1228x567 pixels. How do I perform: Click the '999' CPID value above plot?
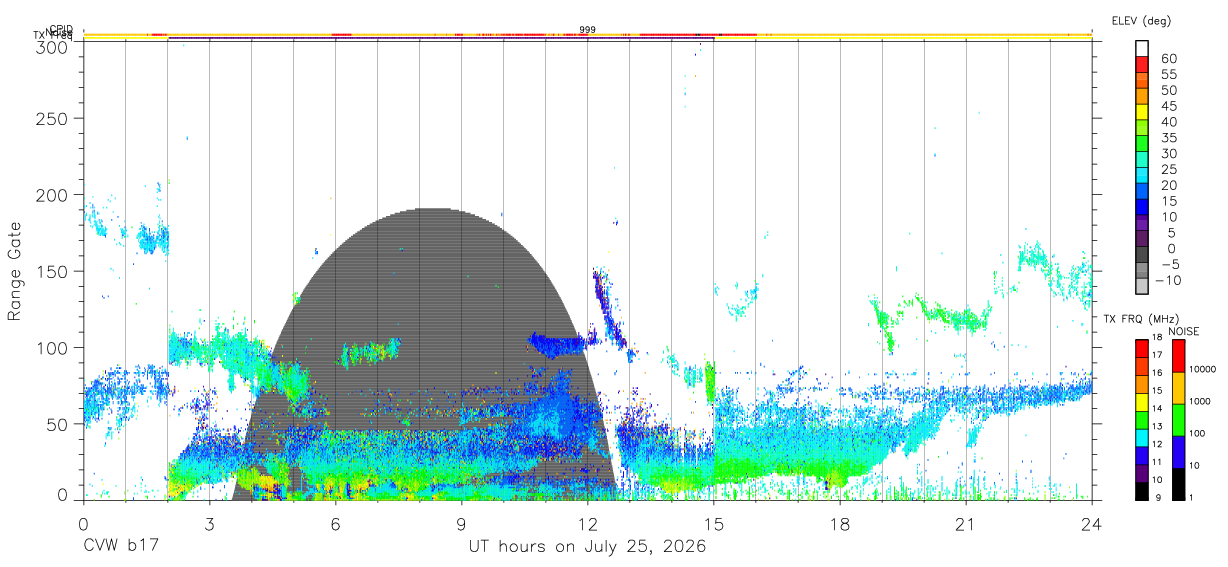pos(588,30)
